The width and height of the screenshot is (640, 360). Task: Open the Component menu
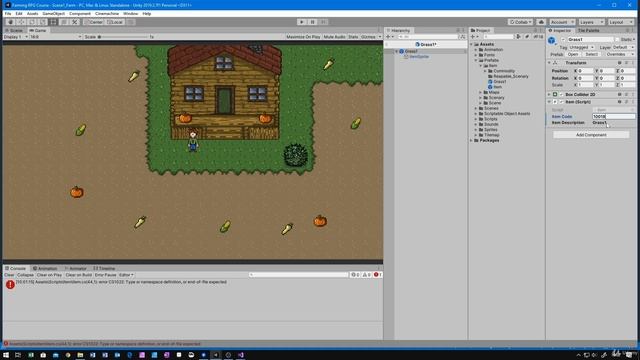(80, 13)
